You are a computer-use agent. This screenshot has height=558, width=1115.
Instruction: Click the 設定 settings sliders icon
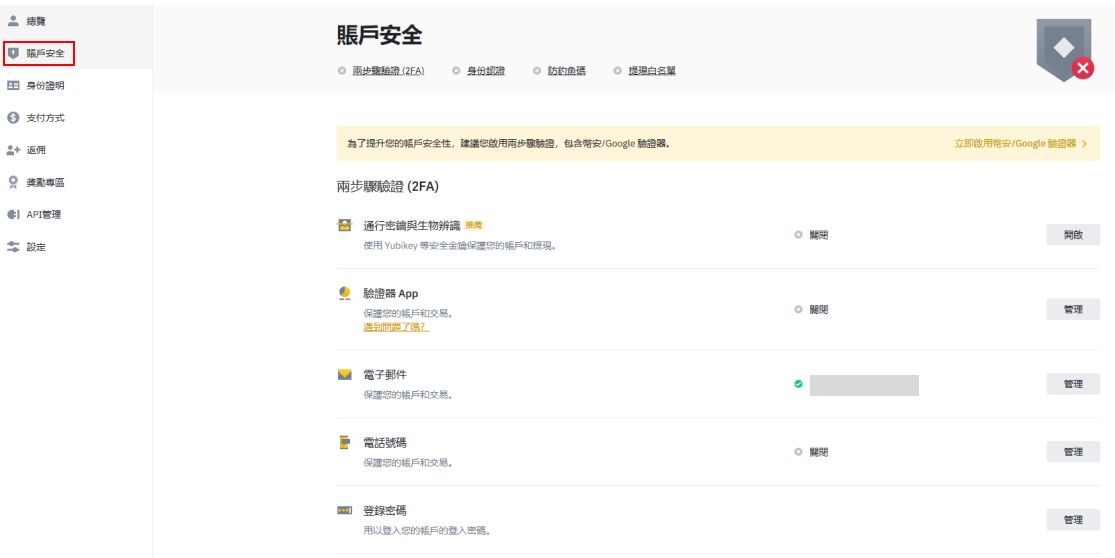pyautogui.click(x=13, y=247)
